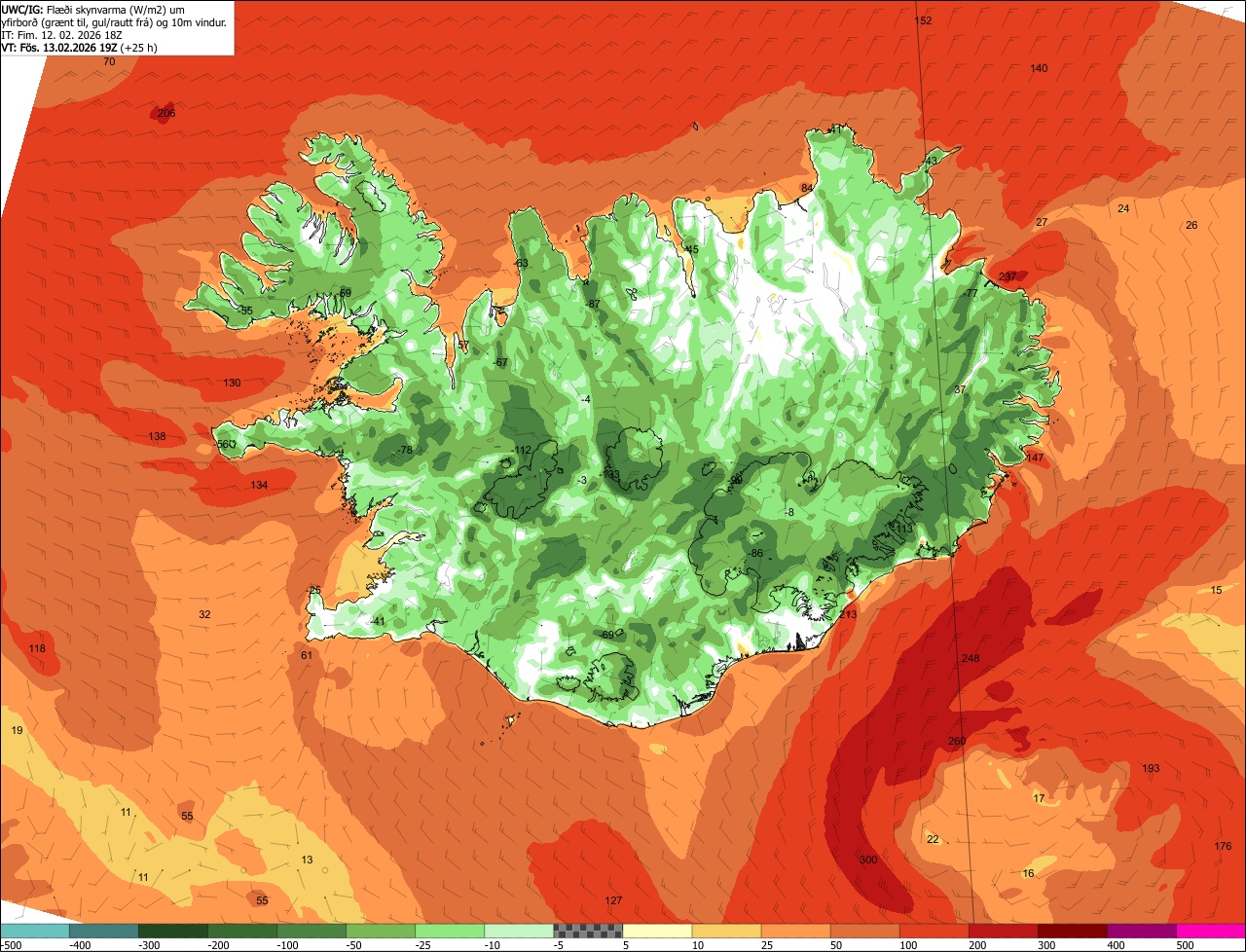Click the map value '134' southwest of Snæfellsnes
The image size is (1246, 952).
pyautogui.click(x=259, y=485)
